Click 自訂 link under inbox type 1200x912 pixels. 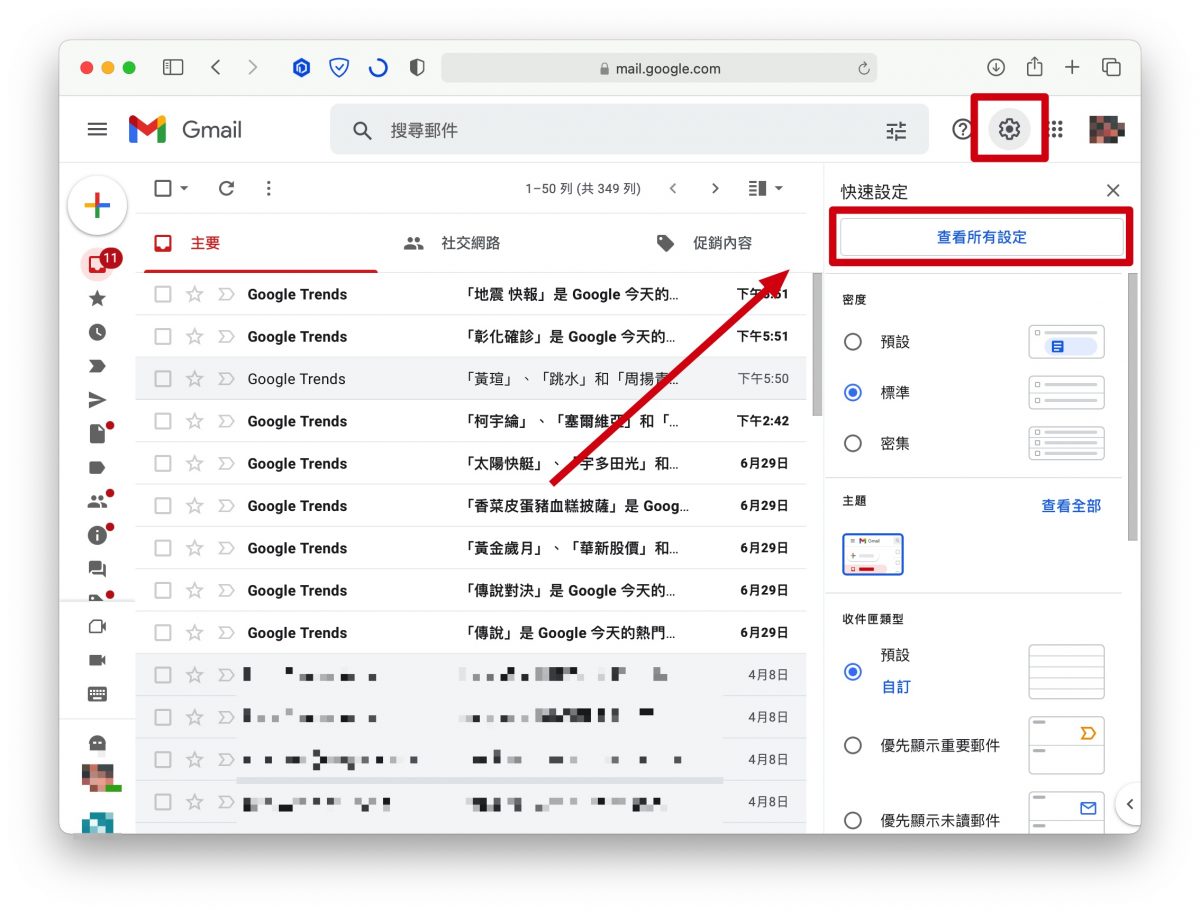(x=896, y=687)
